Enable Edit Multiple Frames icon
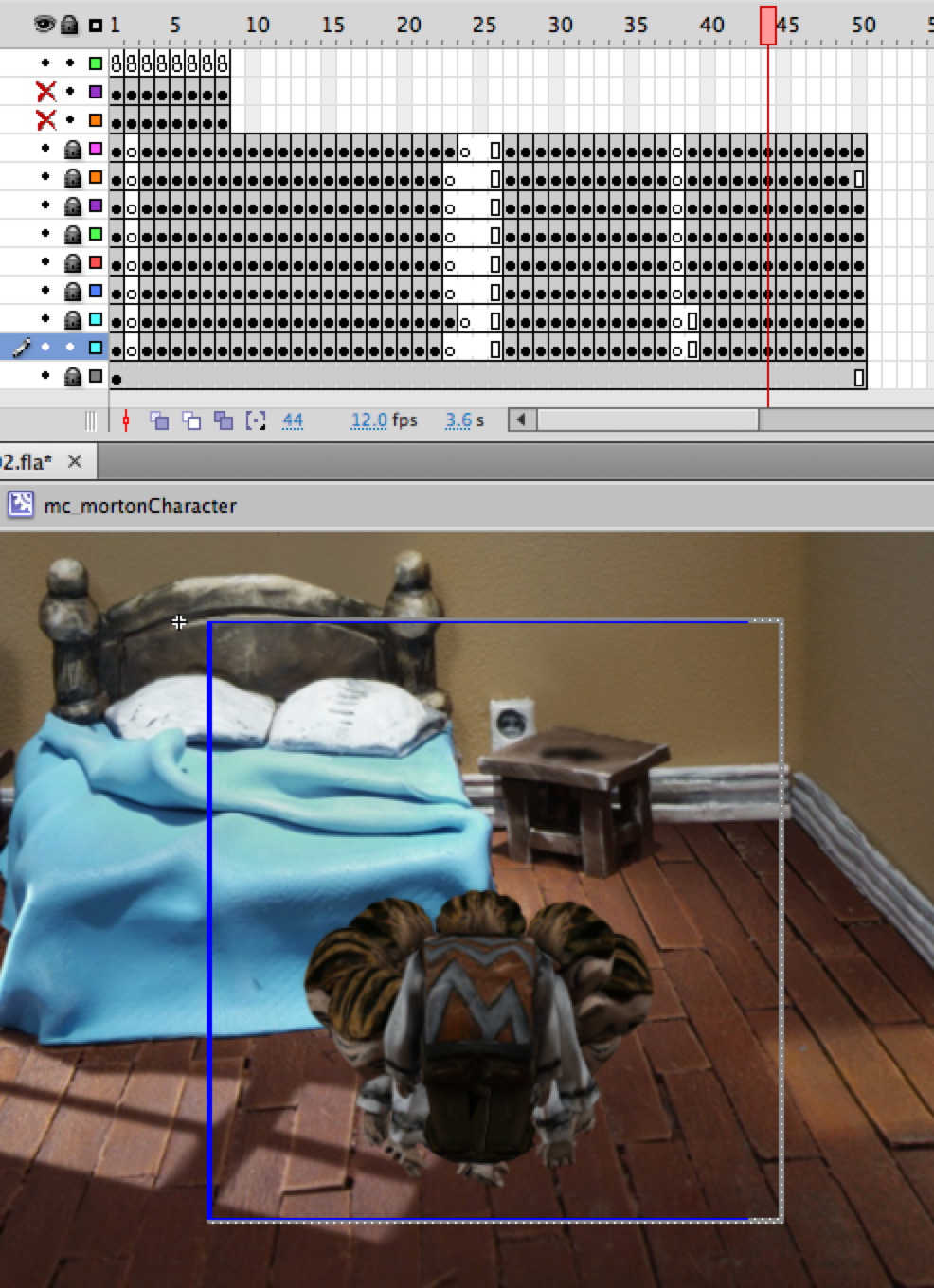Viewport: 934px width, 1288px height. (224, 420)
